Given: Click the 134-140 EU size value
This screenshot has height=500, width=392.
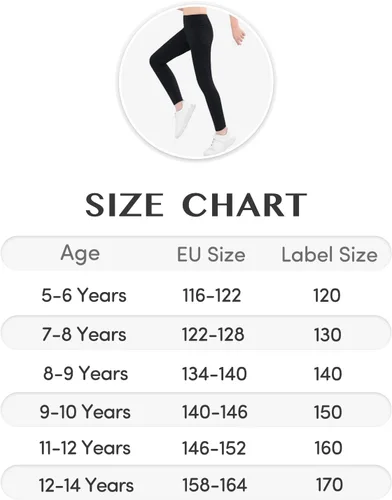Looking at the screenshot, I should coord(214,374).
